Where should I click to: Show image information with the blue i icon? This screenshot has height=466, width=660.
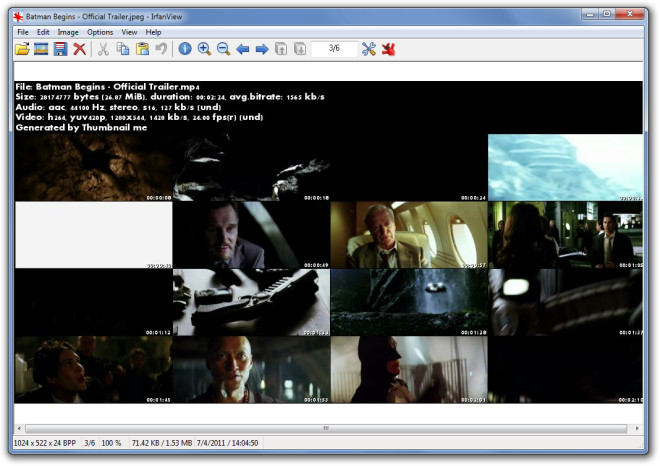185,49
